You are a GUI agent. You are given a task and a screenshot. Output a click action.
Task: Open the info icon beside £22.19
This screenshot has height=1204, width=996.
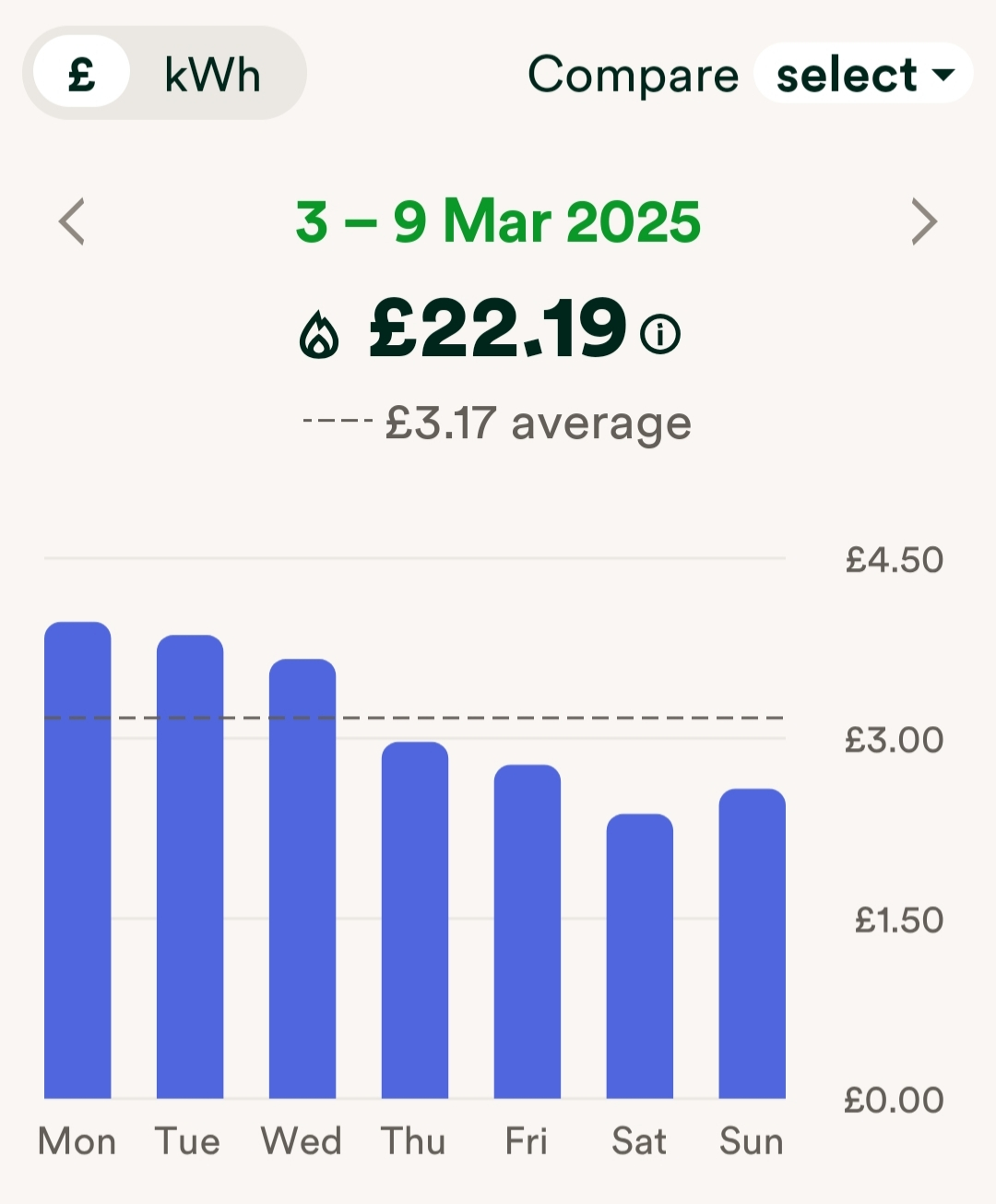[x=660, y=333]
